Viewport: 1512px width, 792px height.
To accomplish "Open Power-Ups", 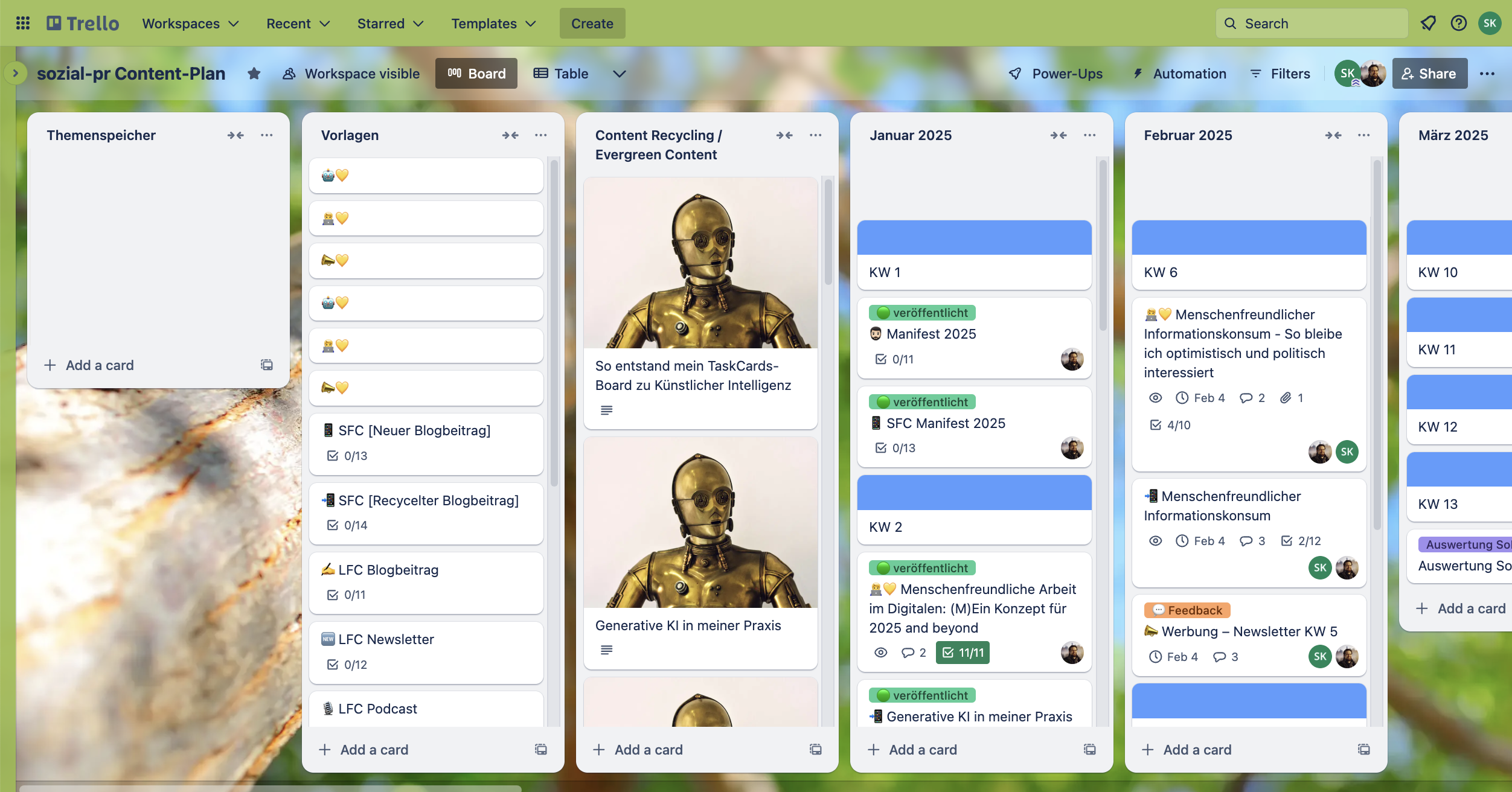I will (x=1056, y=74).
